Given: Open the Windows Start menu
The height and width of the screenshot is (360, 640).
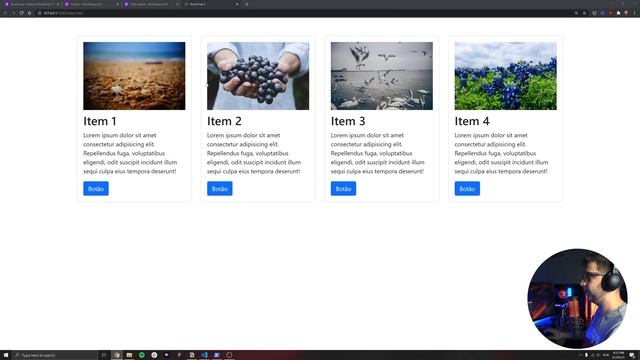Looking at the screenshot, I should point(6,355).
